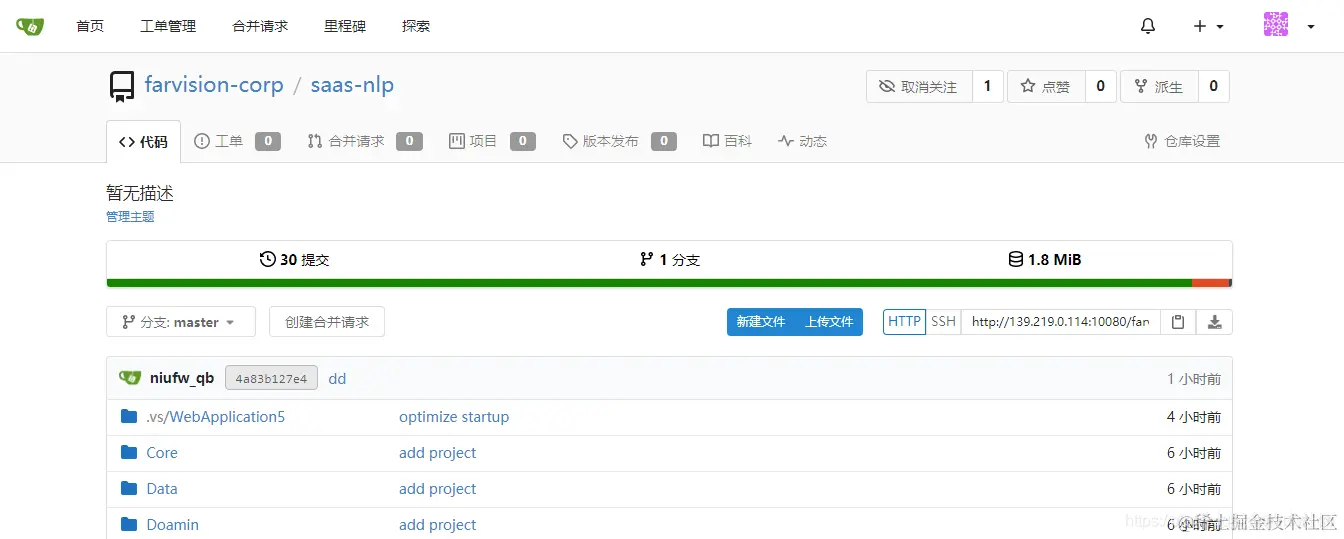
Task: Open the Core folder
Action: click(x=162, y=452)
